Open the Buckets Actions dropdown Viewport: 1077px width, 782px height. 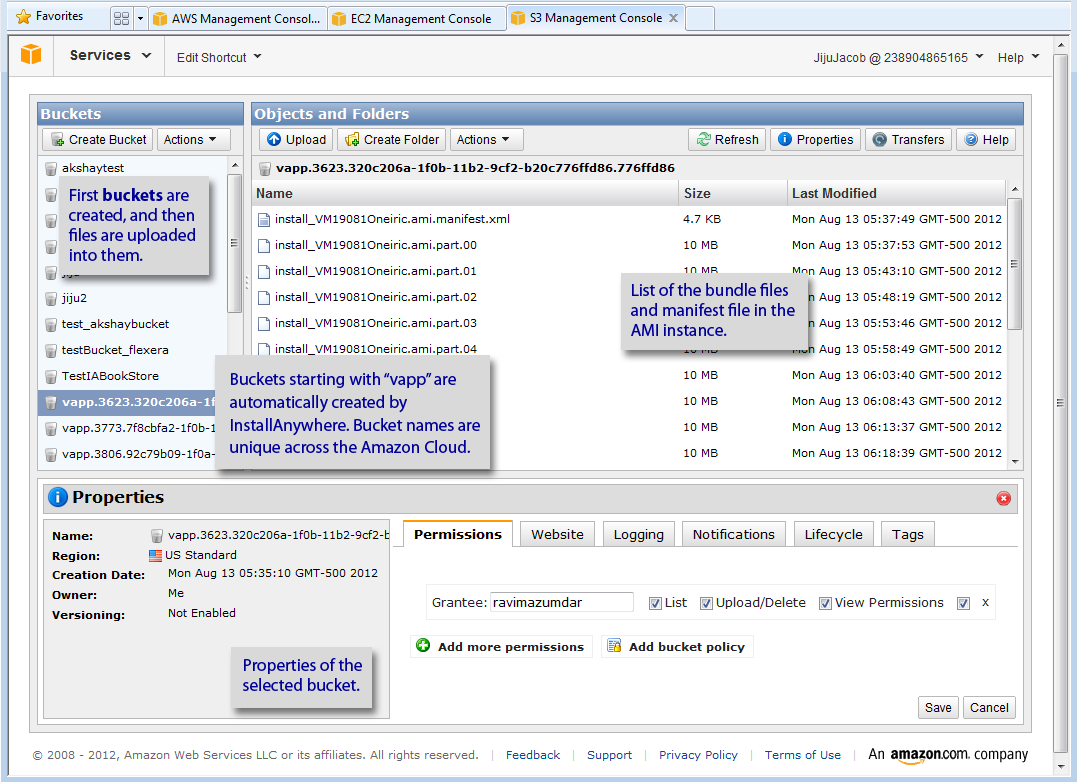click(x=192, y=140)
